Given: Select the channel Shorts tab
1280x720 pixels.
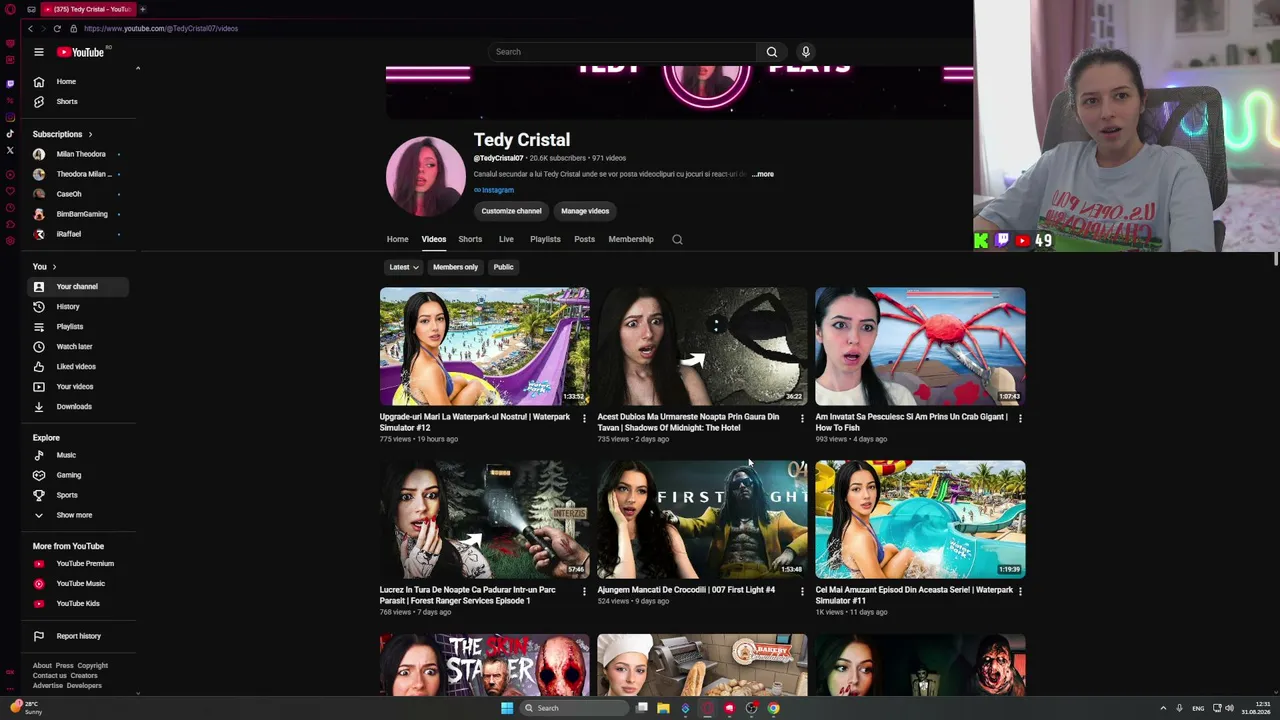Looking at the screenshot, I should click(470, 239).
